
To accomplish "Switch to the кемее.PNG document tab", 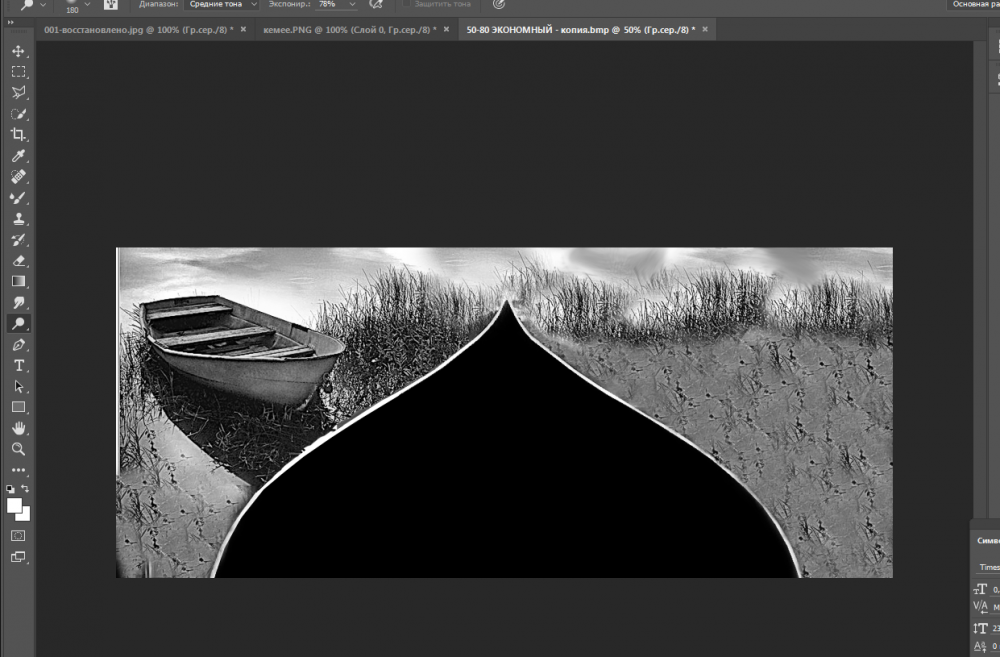I will (x=347, y=30).
